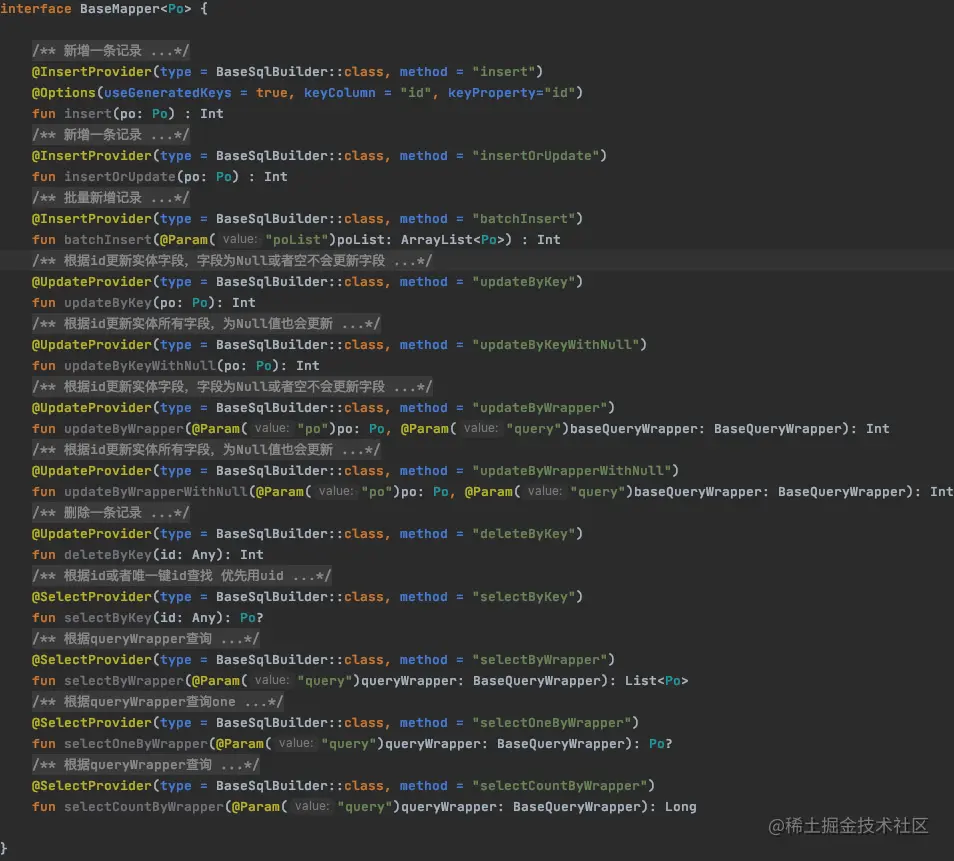954x861 pixels.
Task: Click the insert function name in its declaration
Action: (88, 114)
